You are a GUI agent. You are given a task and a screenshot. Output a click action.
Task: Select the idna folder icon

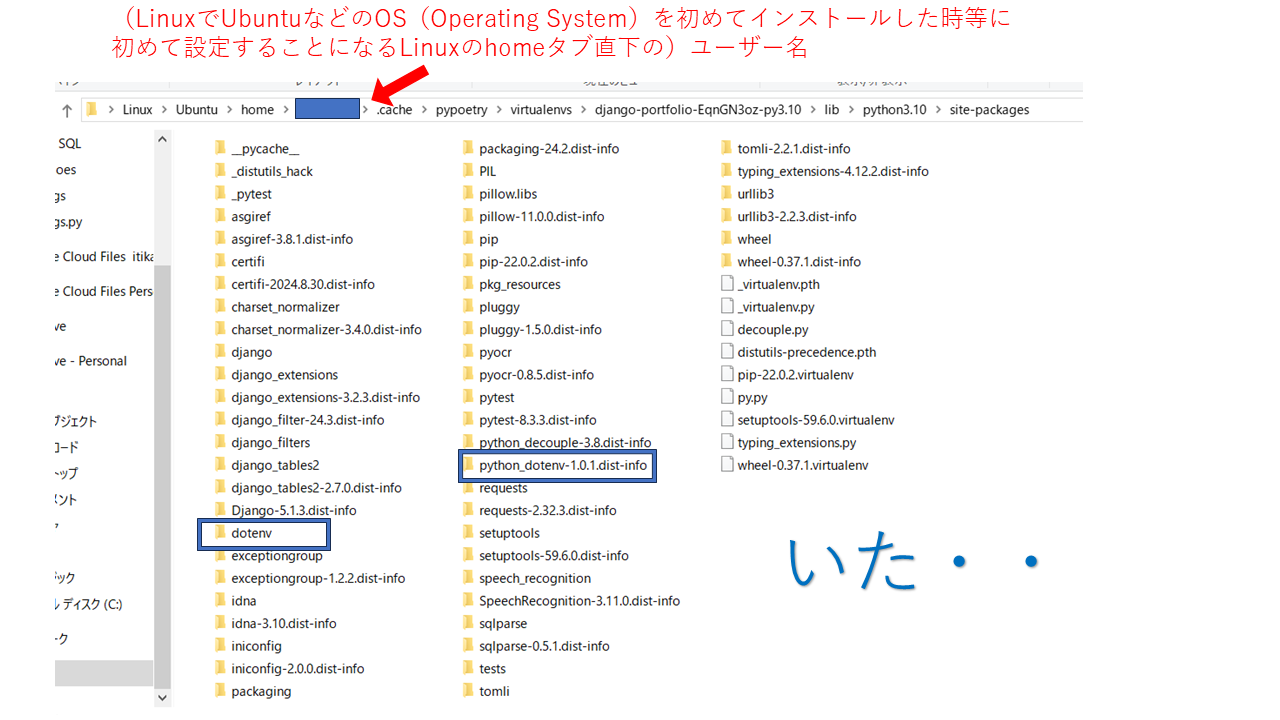click(x=220, y=601)
